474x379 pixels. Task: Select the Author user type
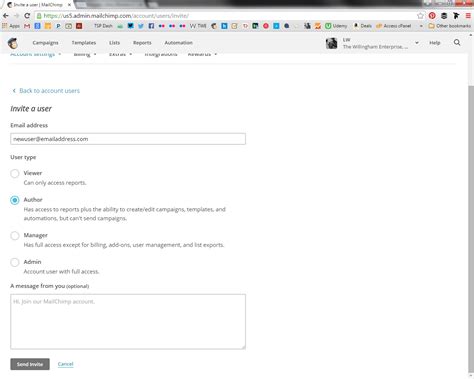click(15, 200)
